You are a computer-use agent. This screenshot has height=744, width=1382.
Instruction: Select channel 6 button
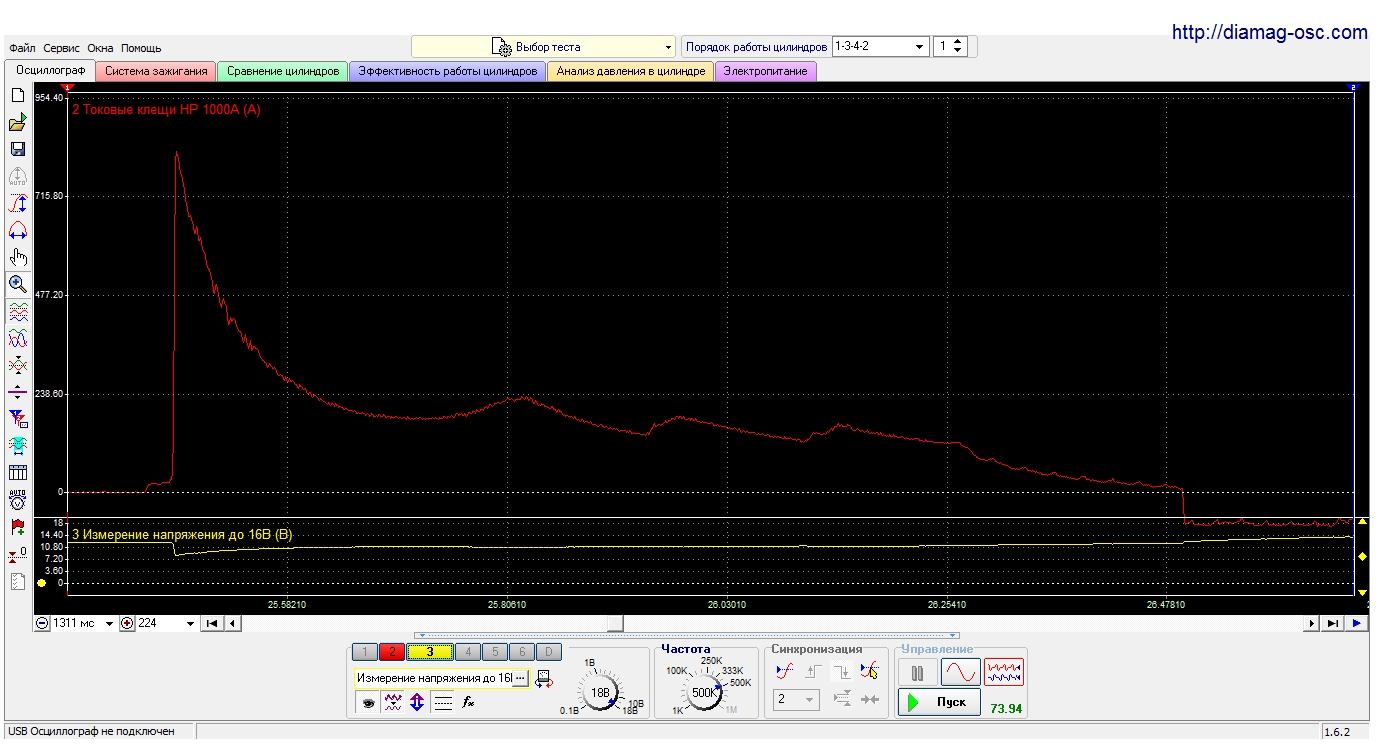click(x=521, y=652)
